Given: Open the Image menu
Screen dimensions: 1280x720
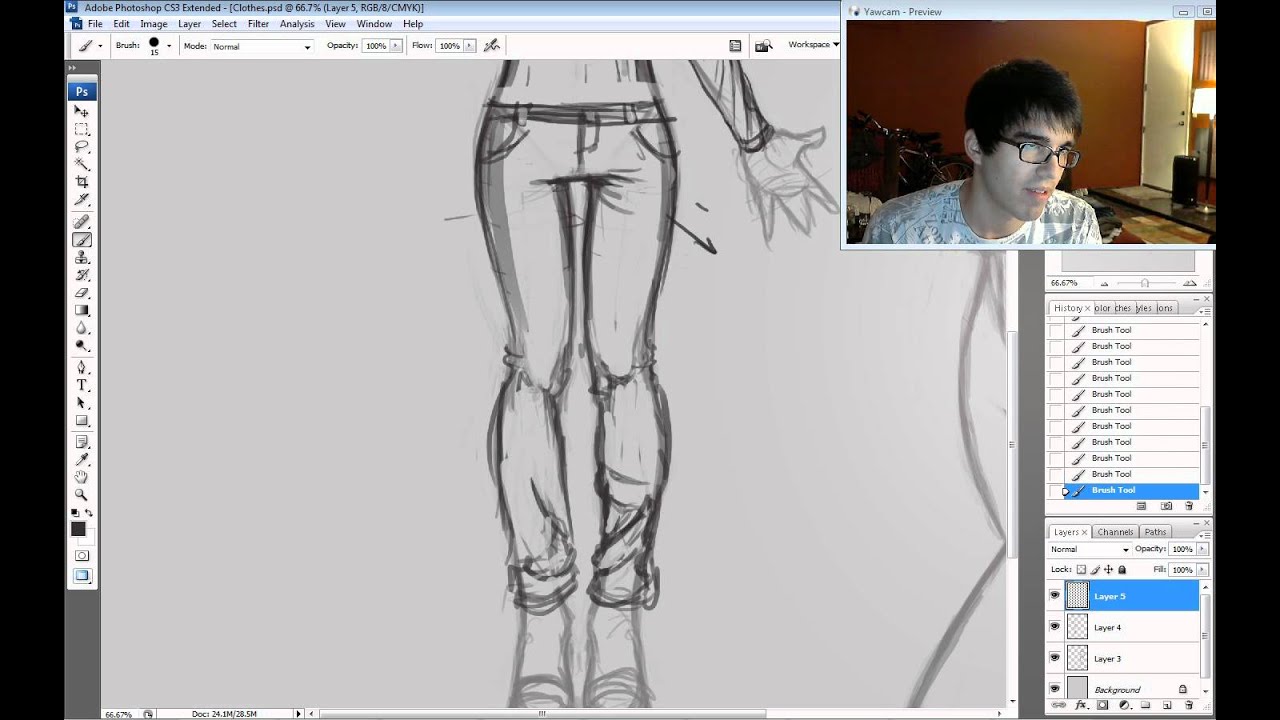Looking at the screenshot, I should point(153,24).
